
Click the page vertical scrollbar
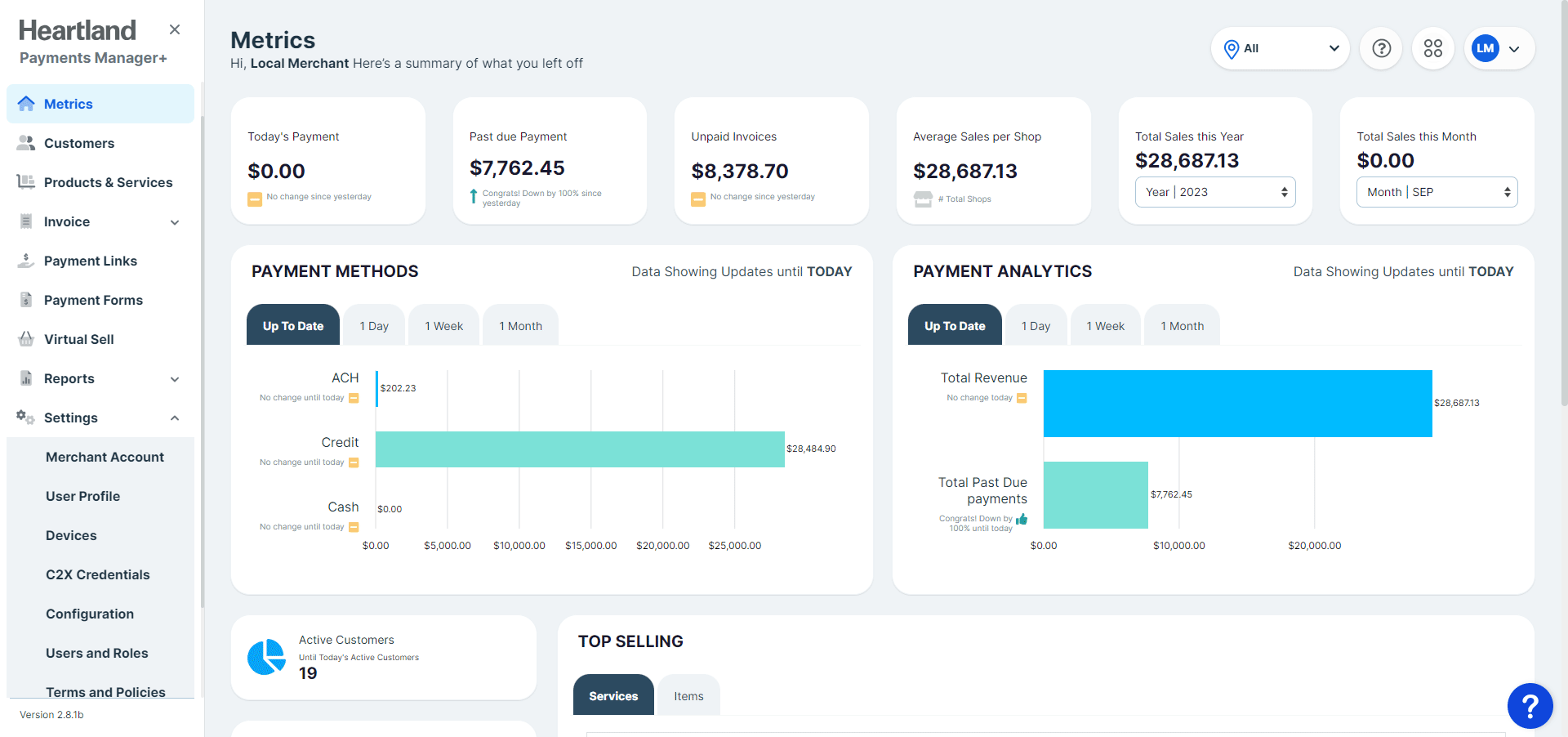click(x=1563, y=204)
